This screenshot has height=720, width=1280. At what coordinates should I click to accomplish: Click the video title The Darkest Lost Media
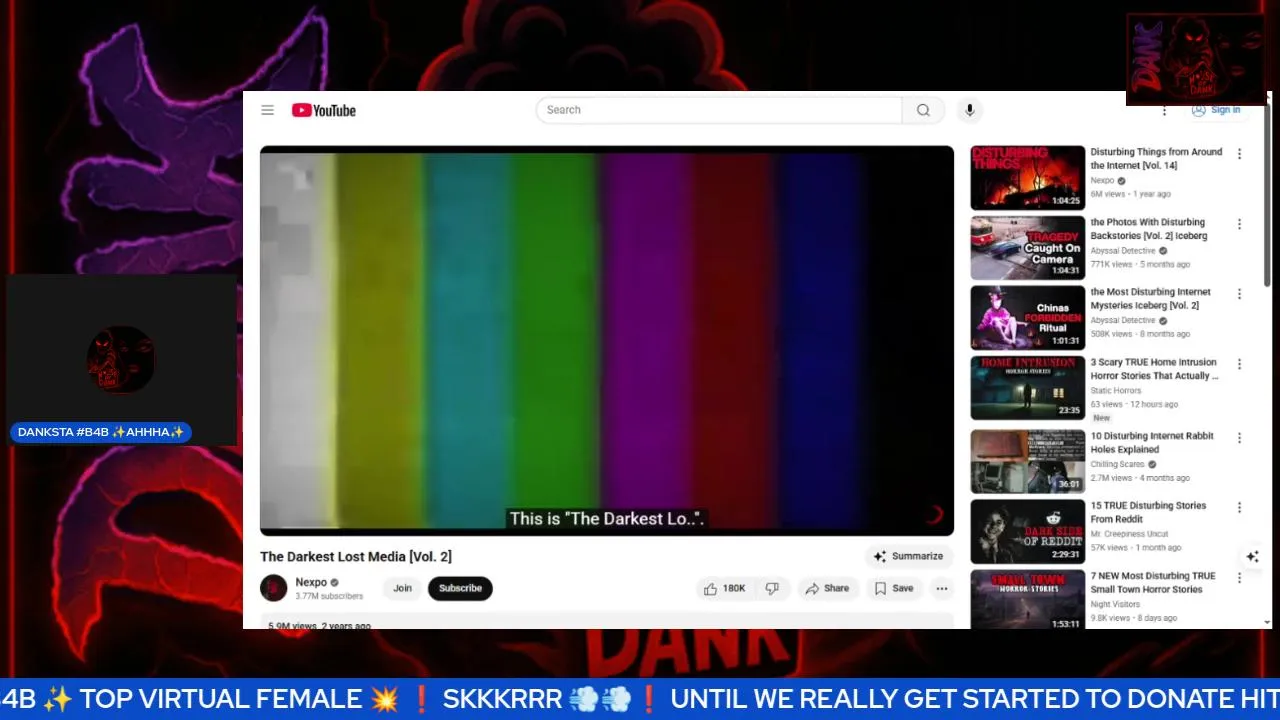pyautogui.click(x=356, y=556)
